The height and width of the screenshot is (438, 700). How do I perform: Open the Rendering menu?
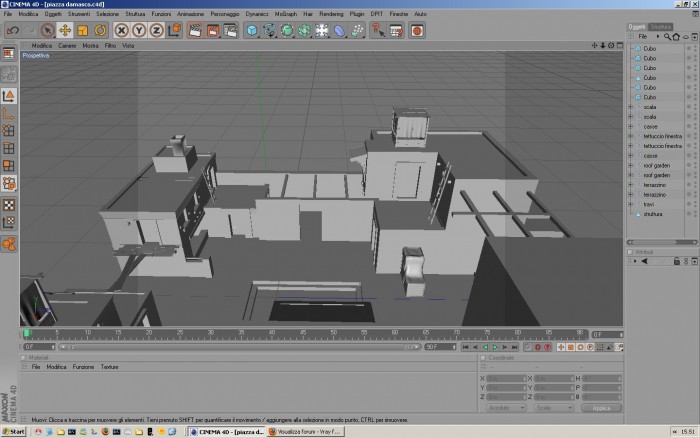pyautogui.click(x=331, y=14)
